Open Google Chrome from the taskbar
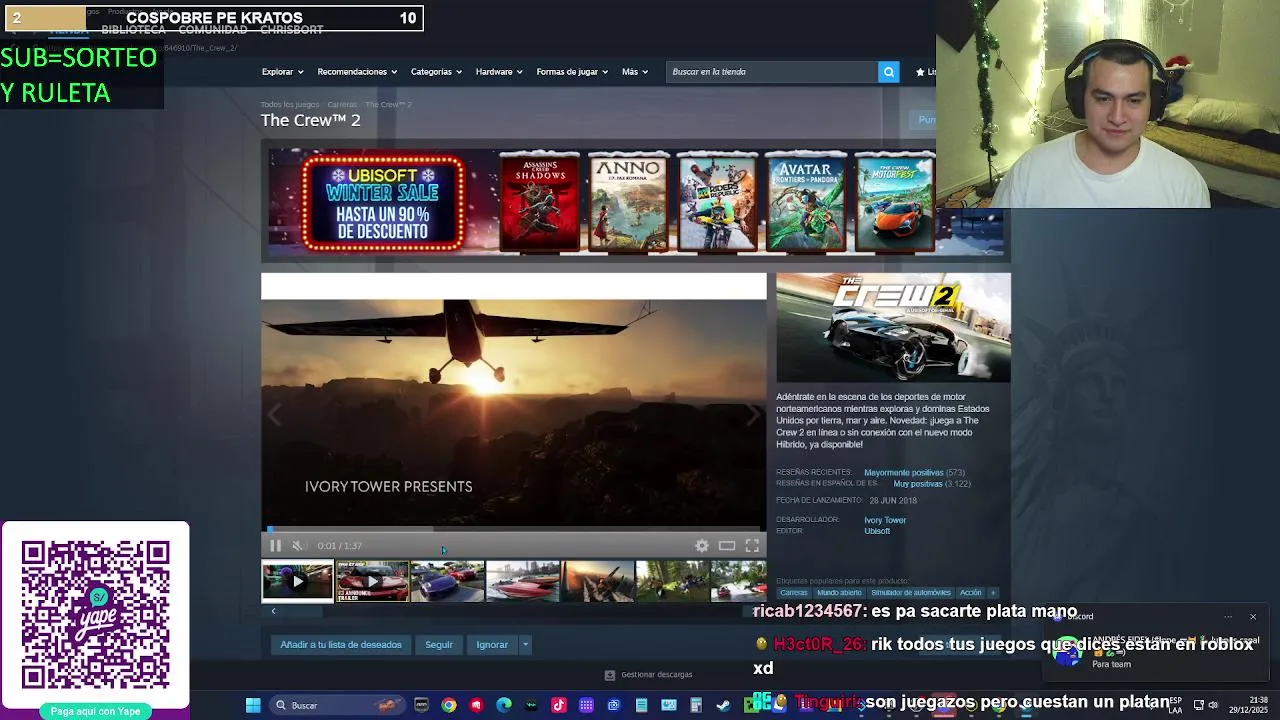The height and width of the screenshot is (720, 1280). (449, 705)
